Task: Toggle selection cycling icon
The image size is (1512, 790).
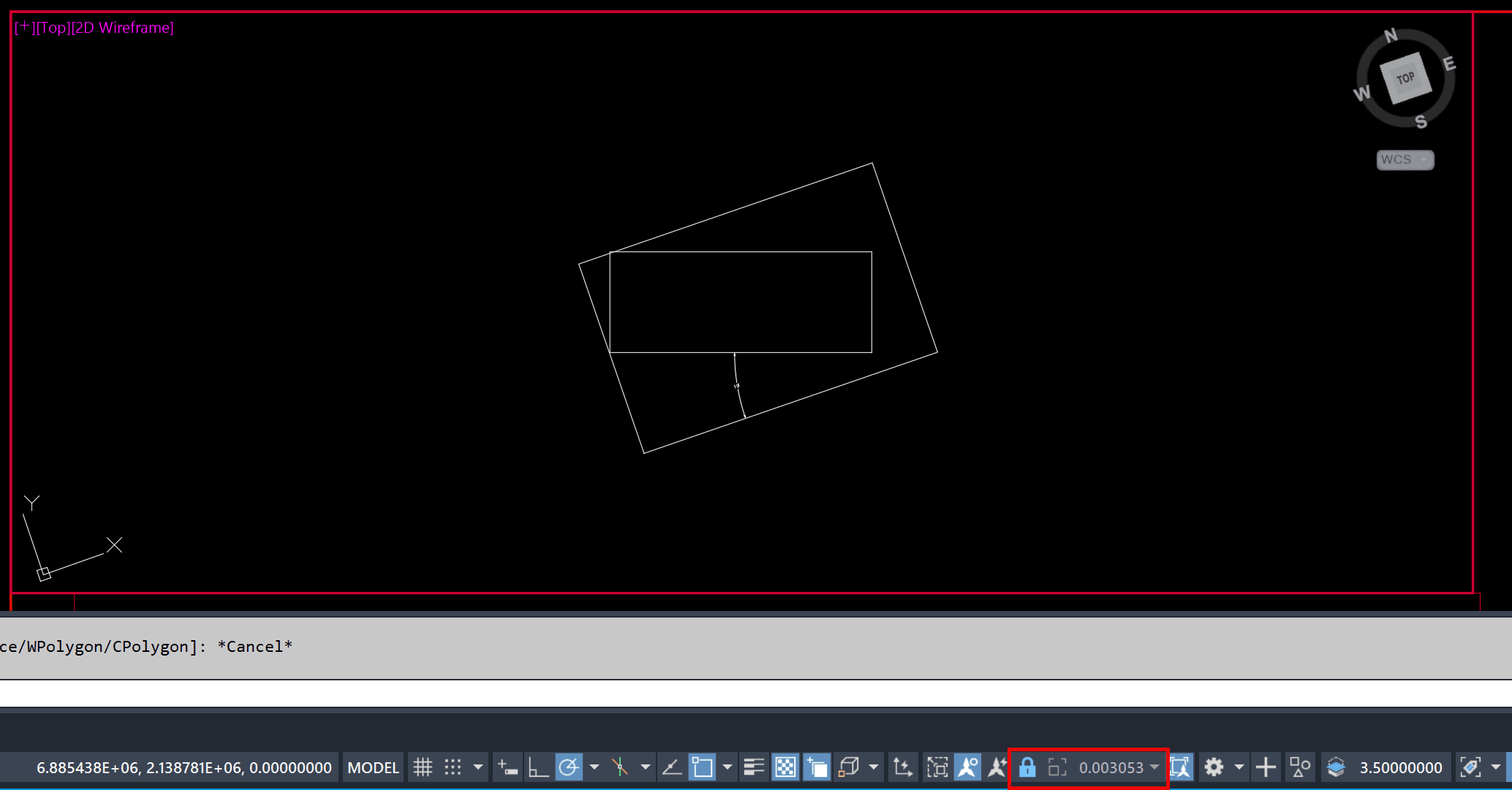Action: coord(817,767)
